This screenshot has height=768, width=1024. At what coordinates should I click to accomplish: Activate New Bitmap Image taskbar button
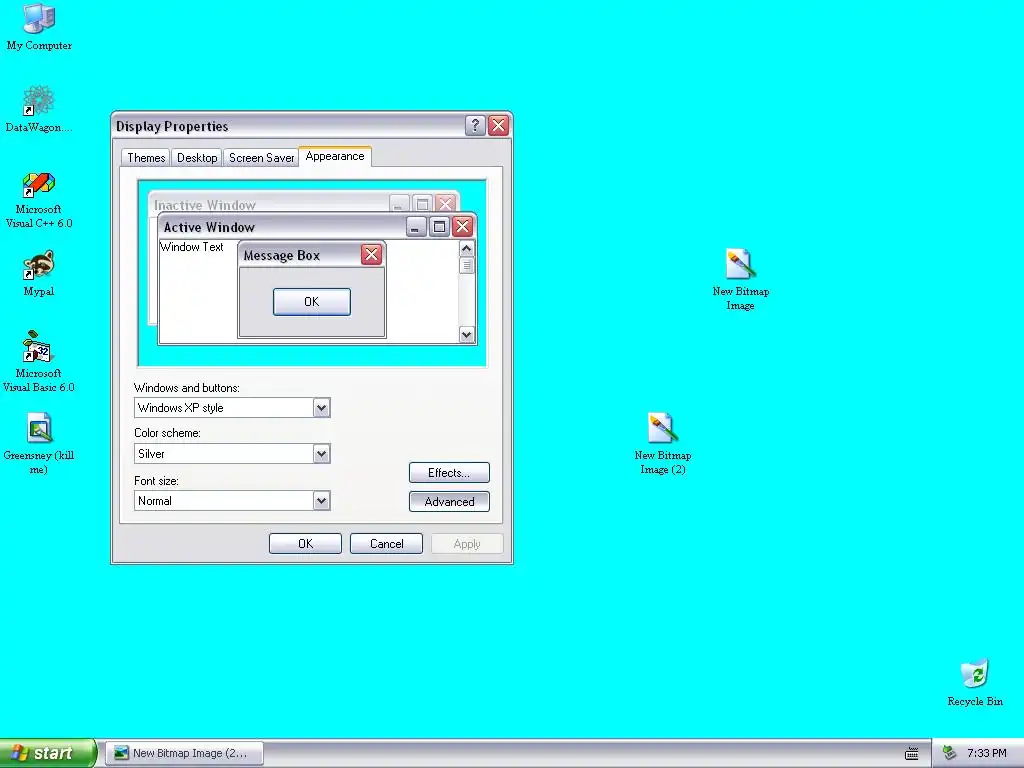(x=185, y=754)
